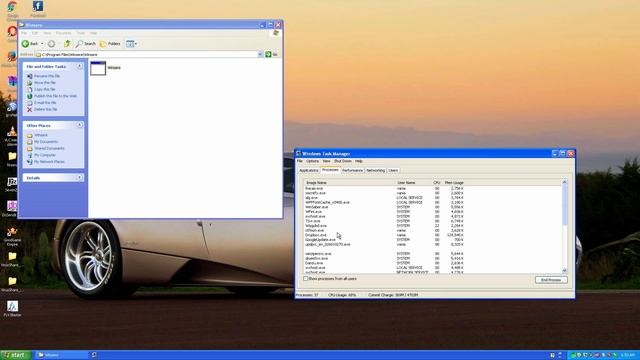Click the Explorer taskbar button
The image size is (640, 360).
coord(61,355)
